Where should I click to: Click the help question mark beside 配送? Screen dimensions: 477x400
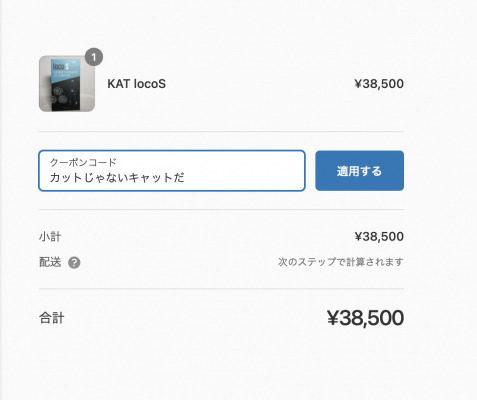pyautogui.click(x=74, y=263)
